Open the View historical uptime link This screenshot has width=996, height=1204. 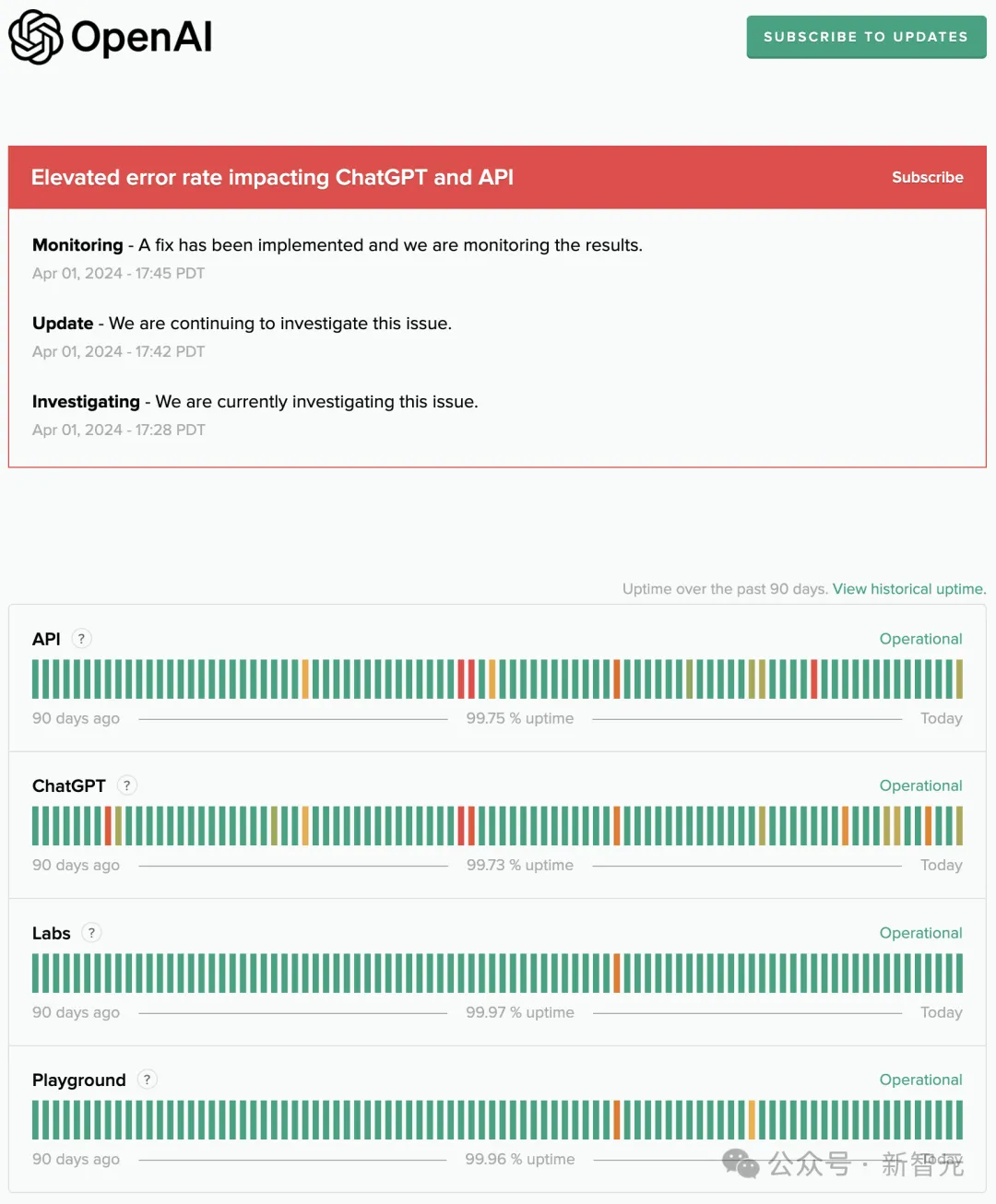coord(908,589)
